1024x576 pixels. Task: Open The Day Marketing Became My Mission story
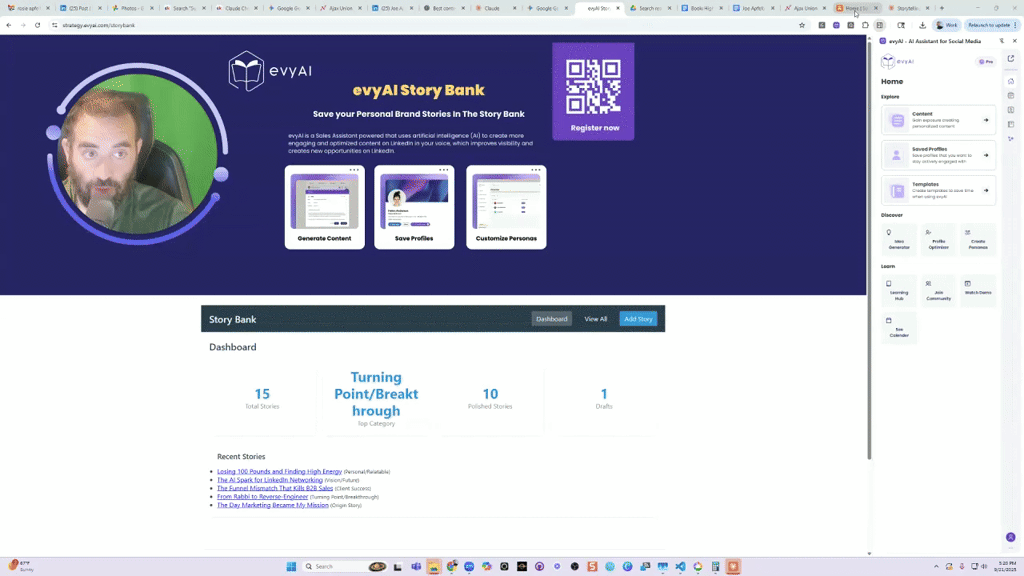[x=273, y=505]
